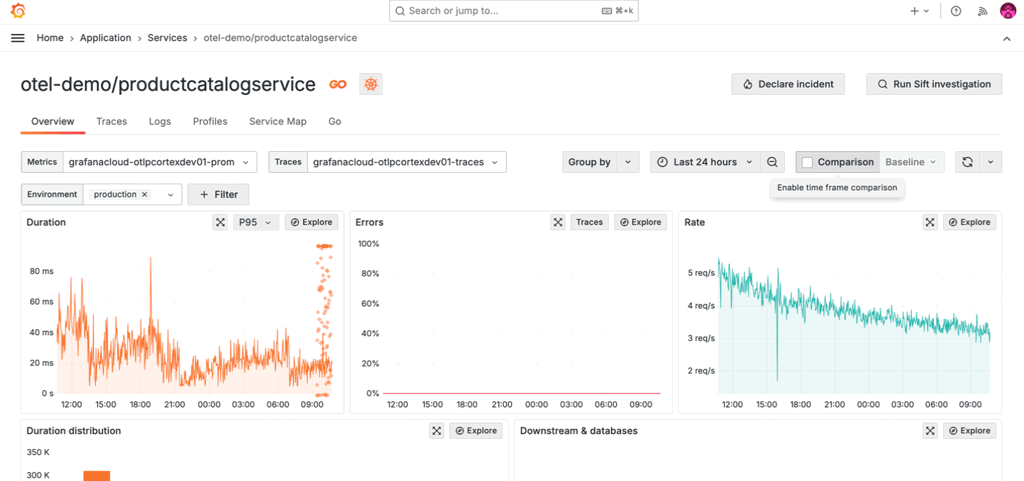
Task: Click the Kubernetes helm icon button
Action: pos(371,84)
